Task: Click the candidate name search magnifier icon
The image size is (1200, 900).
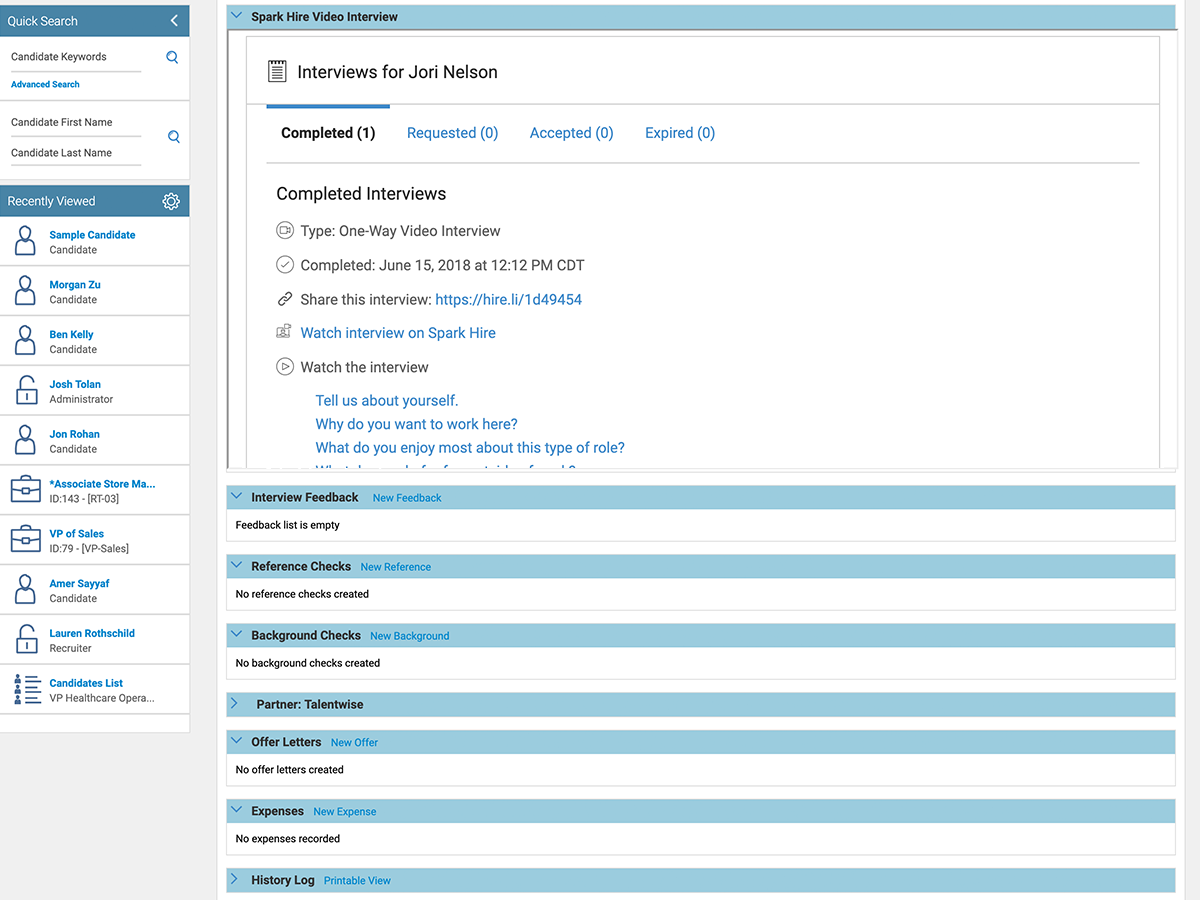Action: [x=174, y=137]
